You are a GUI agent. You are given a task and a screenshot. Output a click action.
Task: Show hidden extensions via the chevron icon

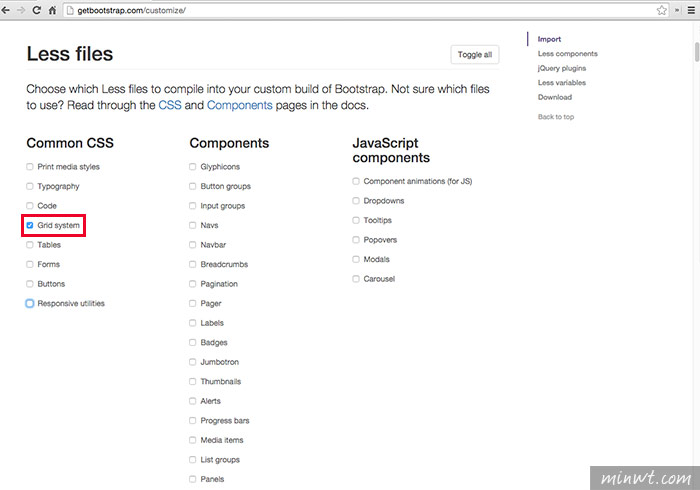coord(677,10)
